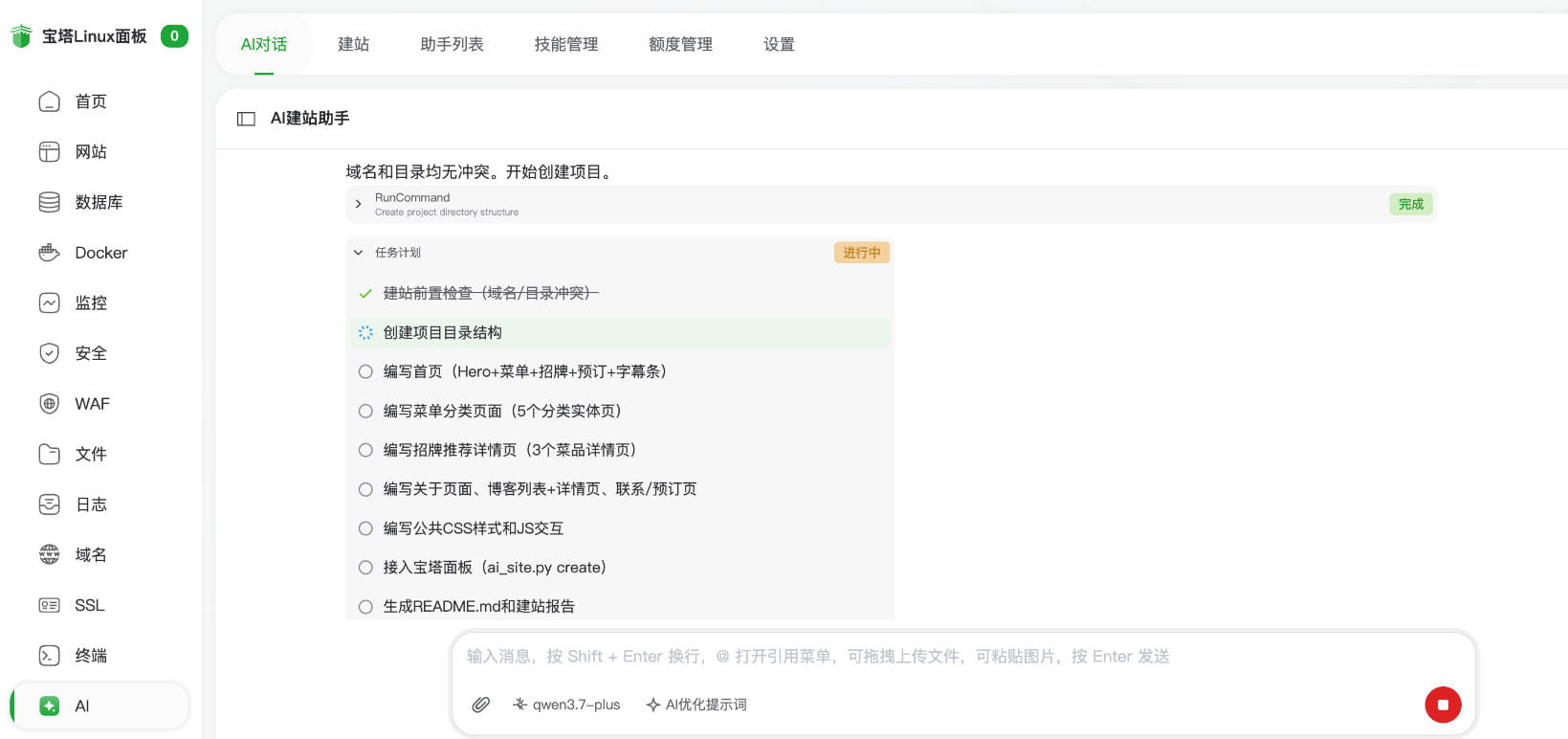Switch to the 技能管理 tab
The height and width of the screenshot is (739, 1568).
click(566, 44)
